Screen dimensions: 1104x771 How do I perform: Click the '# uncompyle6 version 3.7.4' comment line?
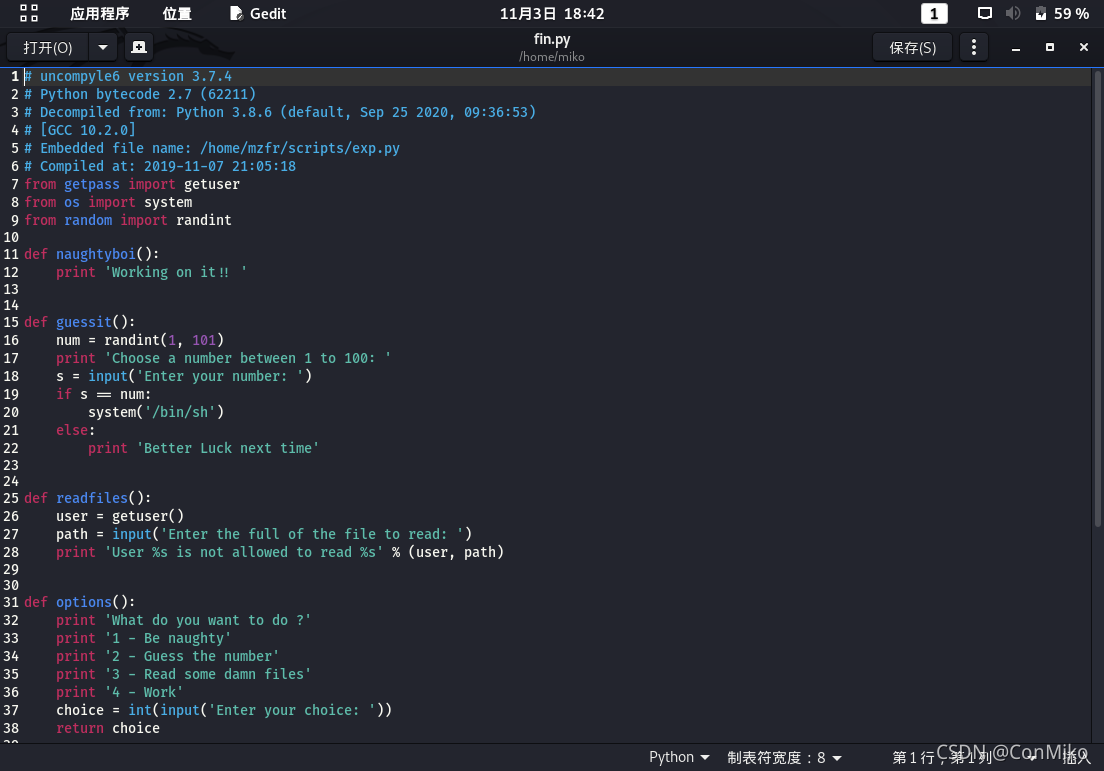[127, 76]
